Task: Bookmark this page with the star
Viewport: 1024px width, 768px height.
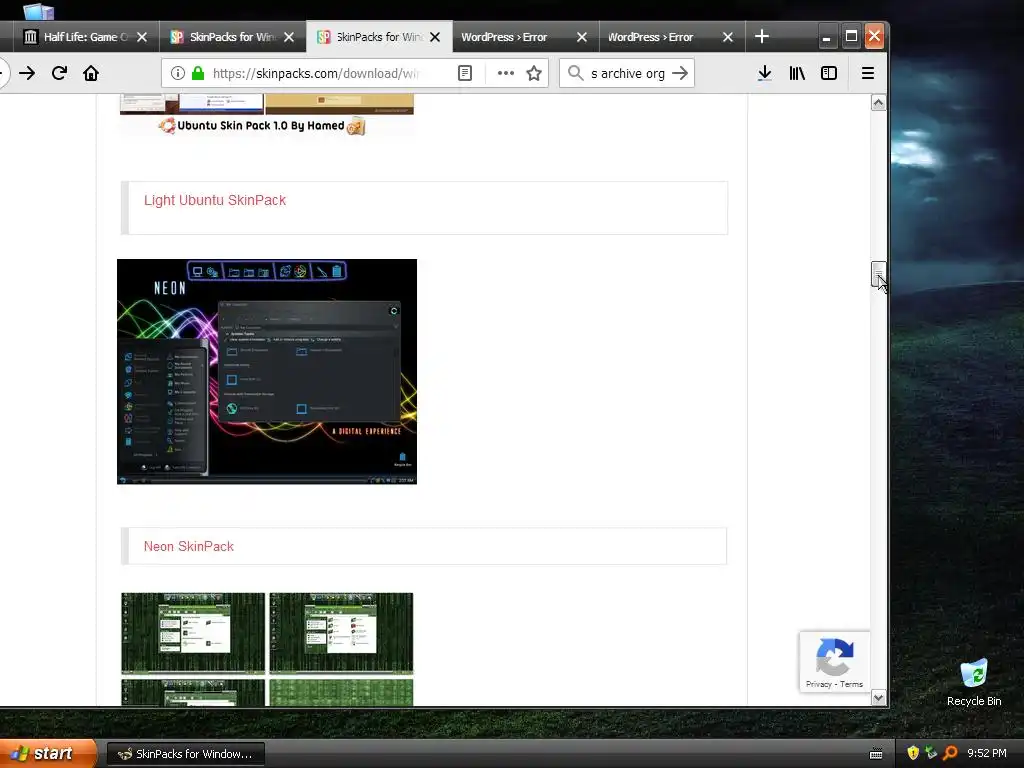Action: tap(534, 73)
